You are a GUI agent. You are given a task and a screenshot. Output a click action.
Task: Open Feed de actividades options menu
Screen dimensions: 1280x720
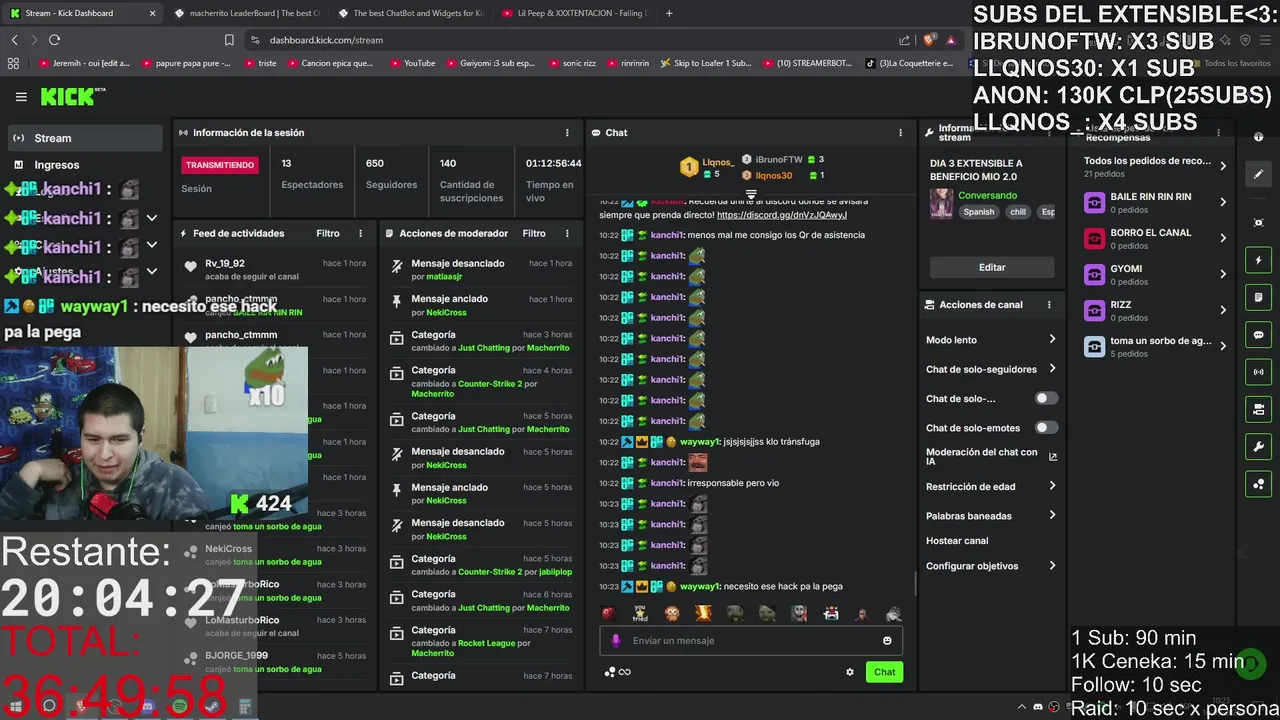tap(361, 233)
